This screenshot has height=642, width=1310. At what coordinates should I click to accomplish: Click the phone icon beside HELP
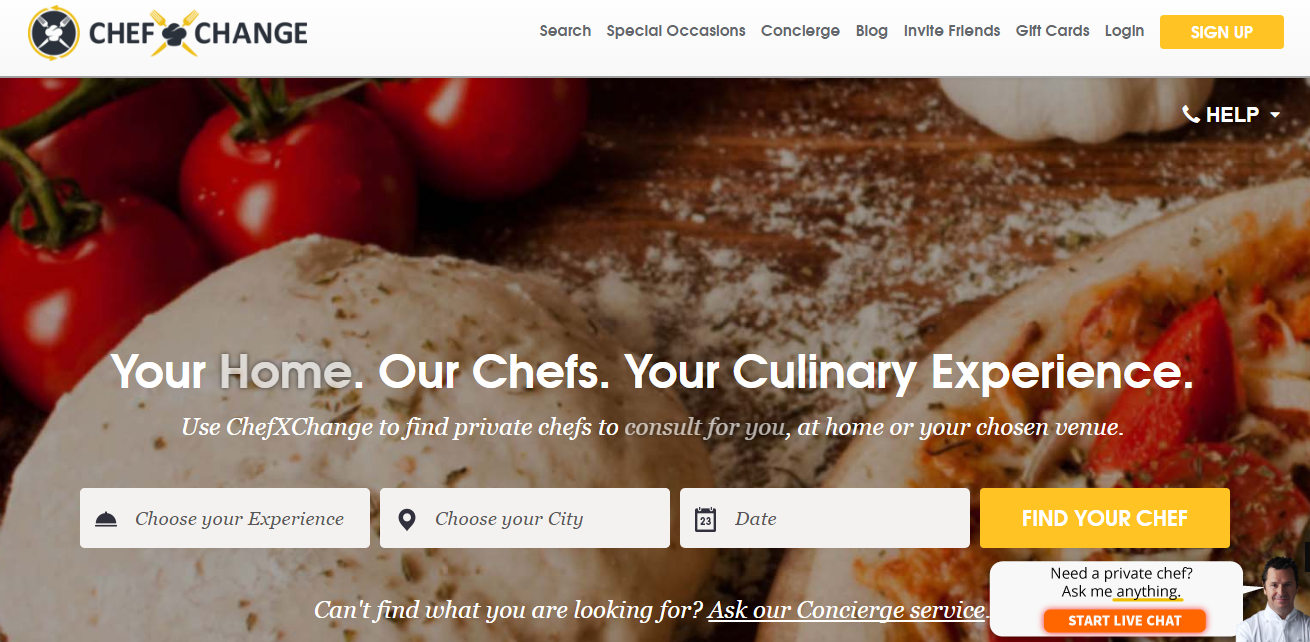click(x=1191, y=114)
